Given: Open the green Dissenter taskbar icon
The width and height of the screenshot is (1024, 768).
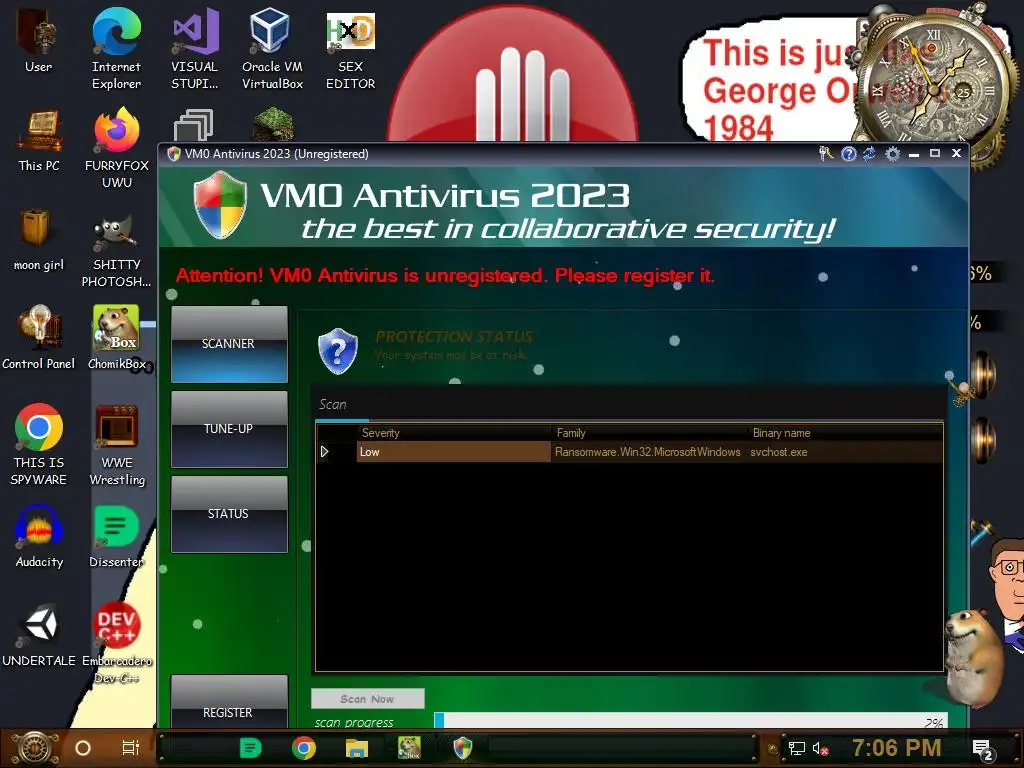Looking at the screenshot, I should (250, 748).
